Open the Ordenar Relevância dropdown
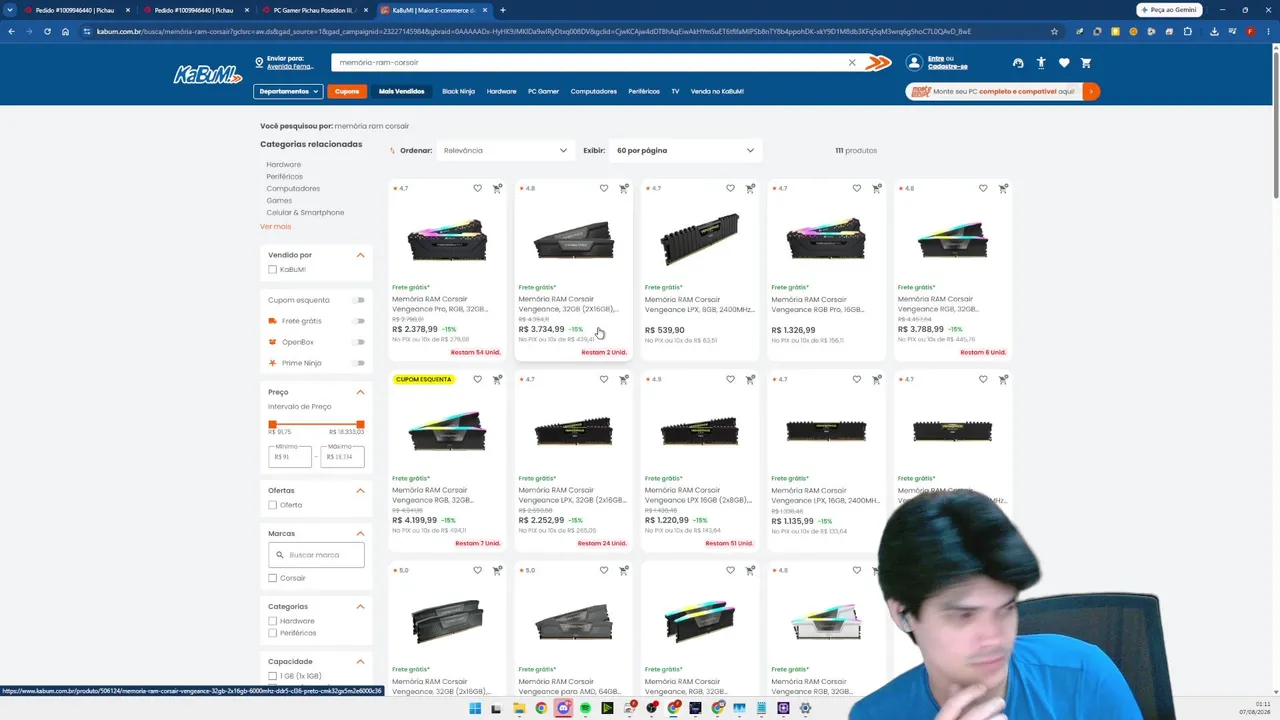Viewport: 1280px width, 720px height. [505, 151]
